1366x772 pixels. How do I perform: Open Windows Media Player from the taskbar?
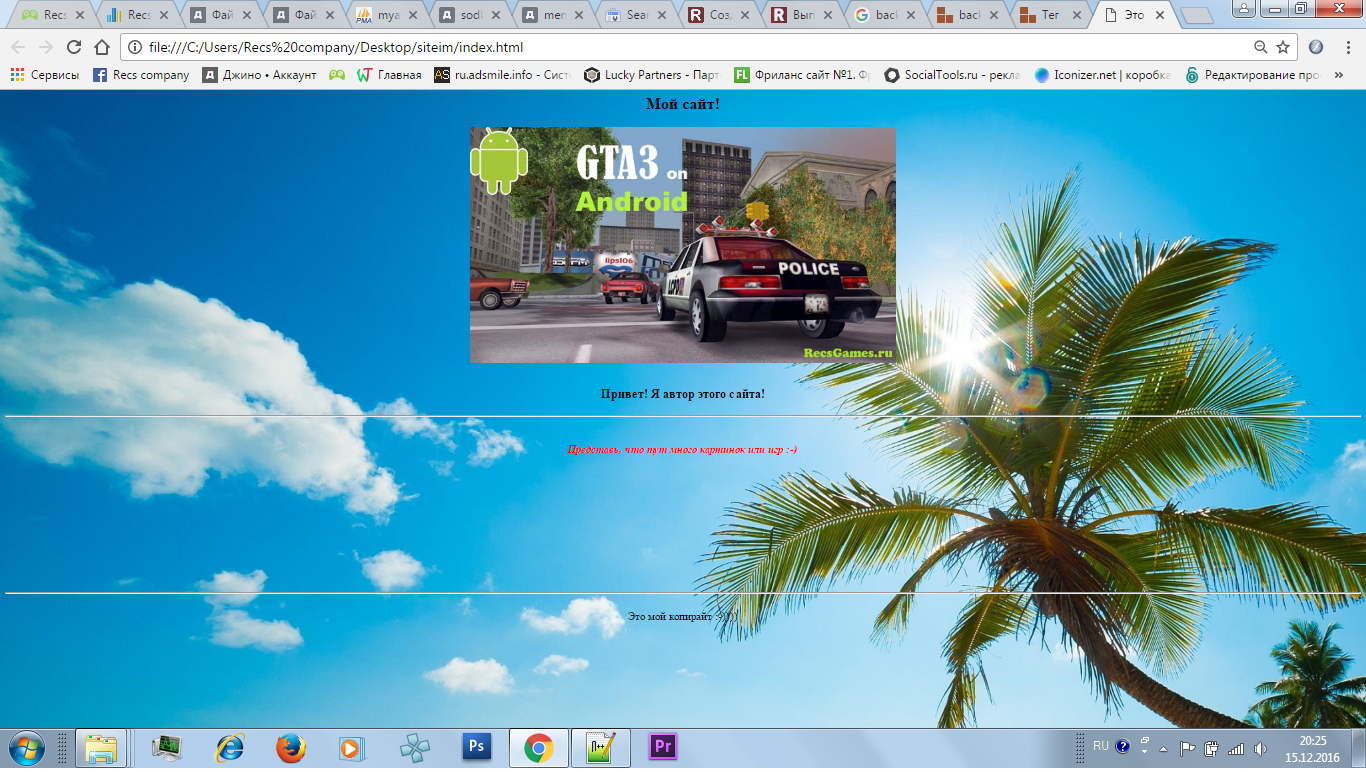click(351, 748)
